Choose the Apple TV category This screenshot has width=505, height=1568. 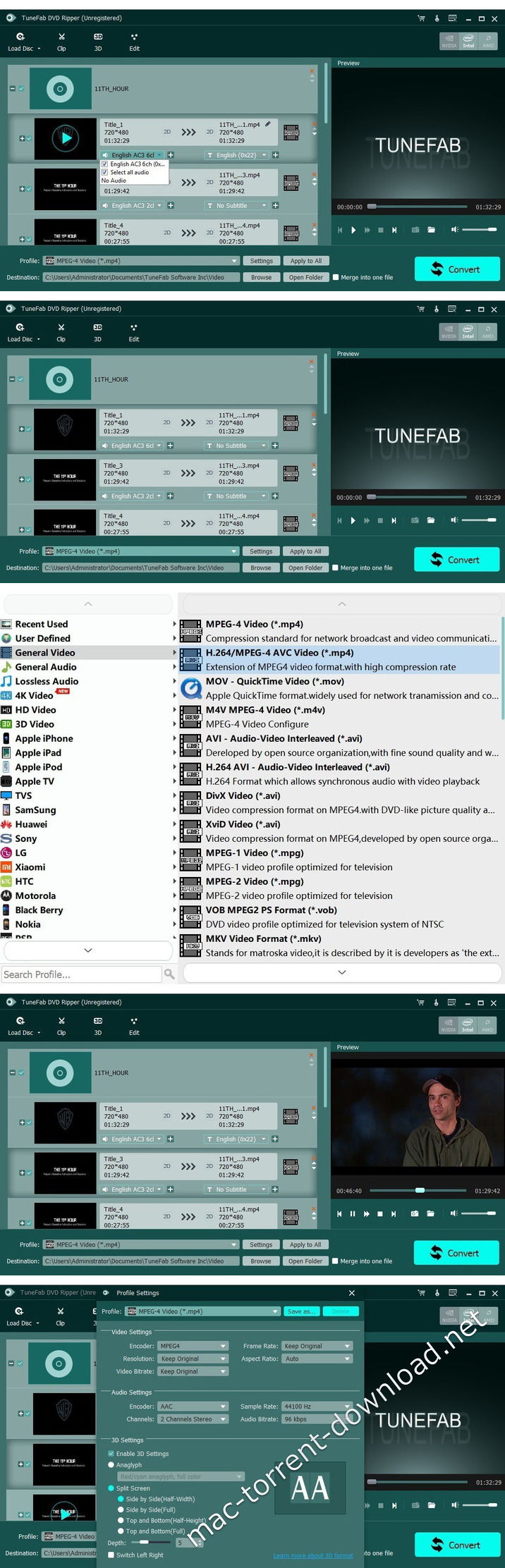tap(34, 781)
